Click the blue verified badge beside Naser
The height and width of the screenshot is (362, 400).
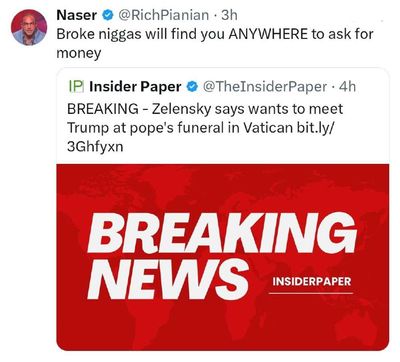point(108,15)
